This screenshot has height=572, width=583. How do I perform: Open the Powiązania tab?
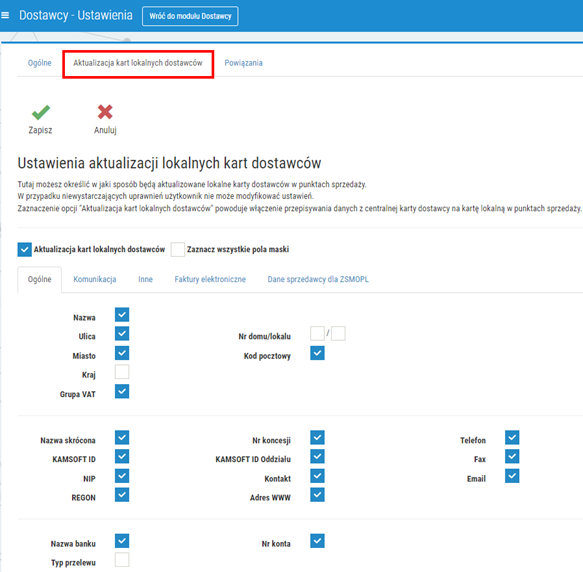(244, 63)
